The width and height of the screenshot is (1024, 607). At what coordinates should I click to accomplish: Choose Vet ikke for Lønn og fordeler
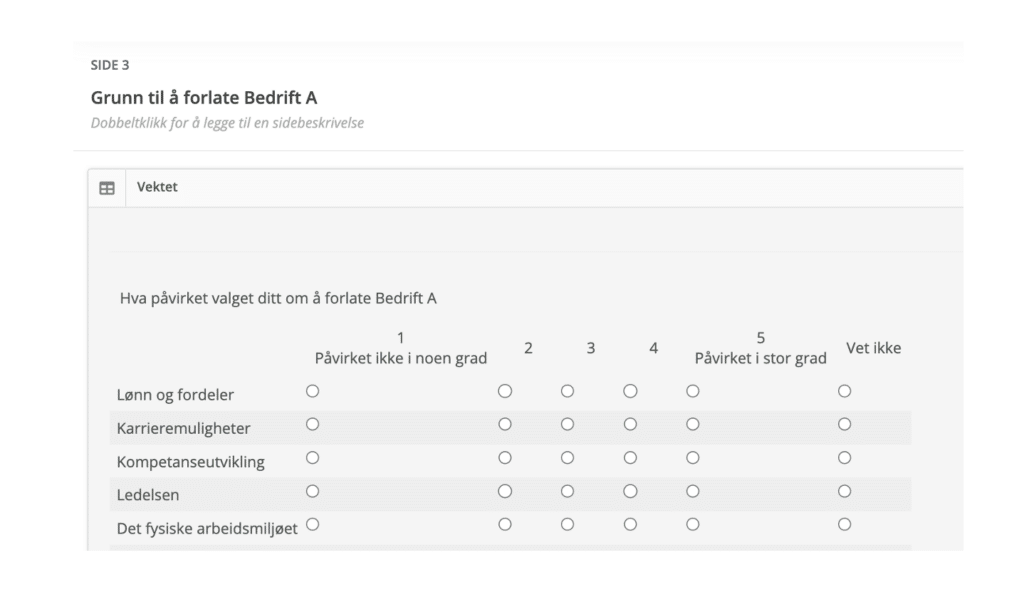pos(844,391)
